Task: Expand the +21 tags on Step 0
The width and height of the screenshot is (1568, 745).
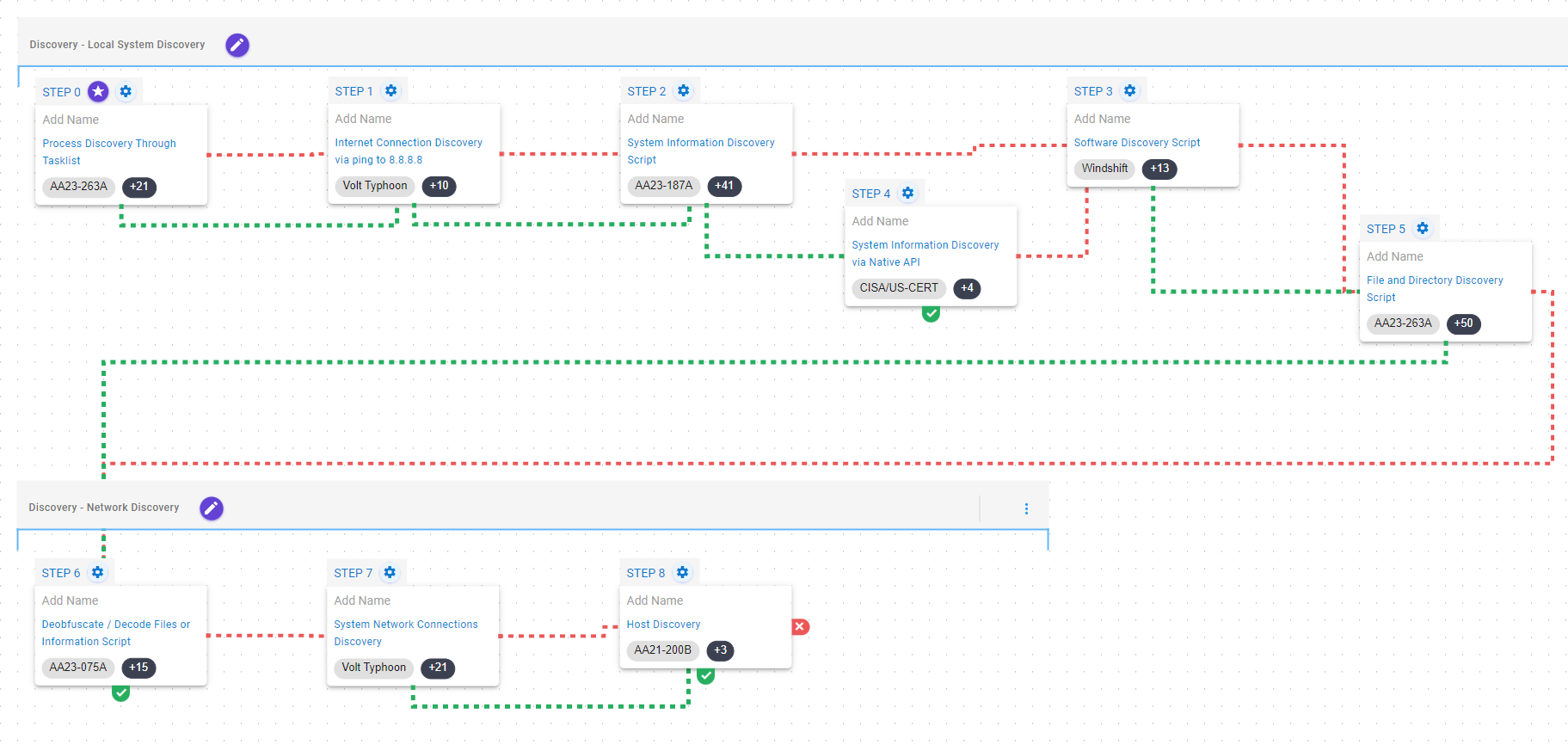Action: coord(139,187)
